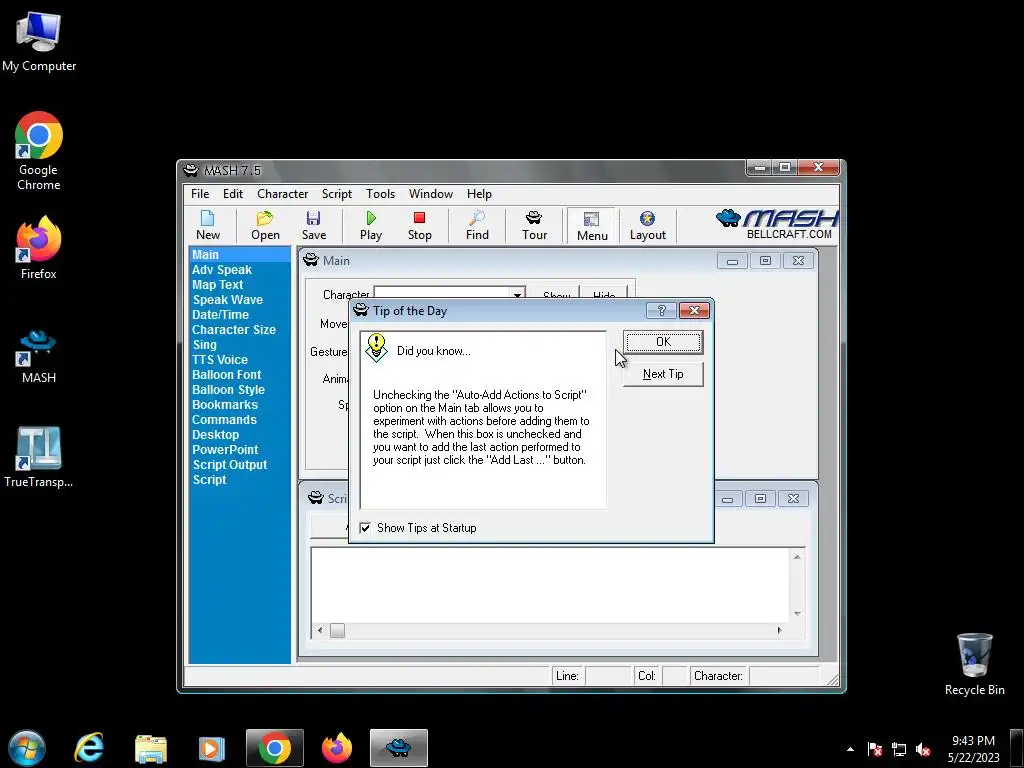Viewport: 1024px width, 768px height.
Task: Click the New toolbar icon
Action: click(x=208, y=225)
